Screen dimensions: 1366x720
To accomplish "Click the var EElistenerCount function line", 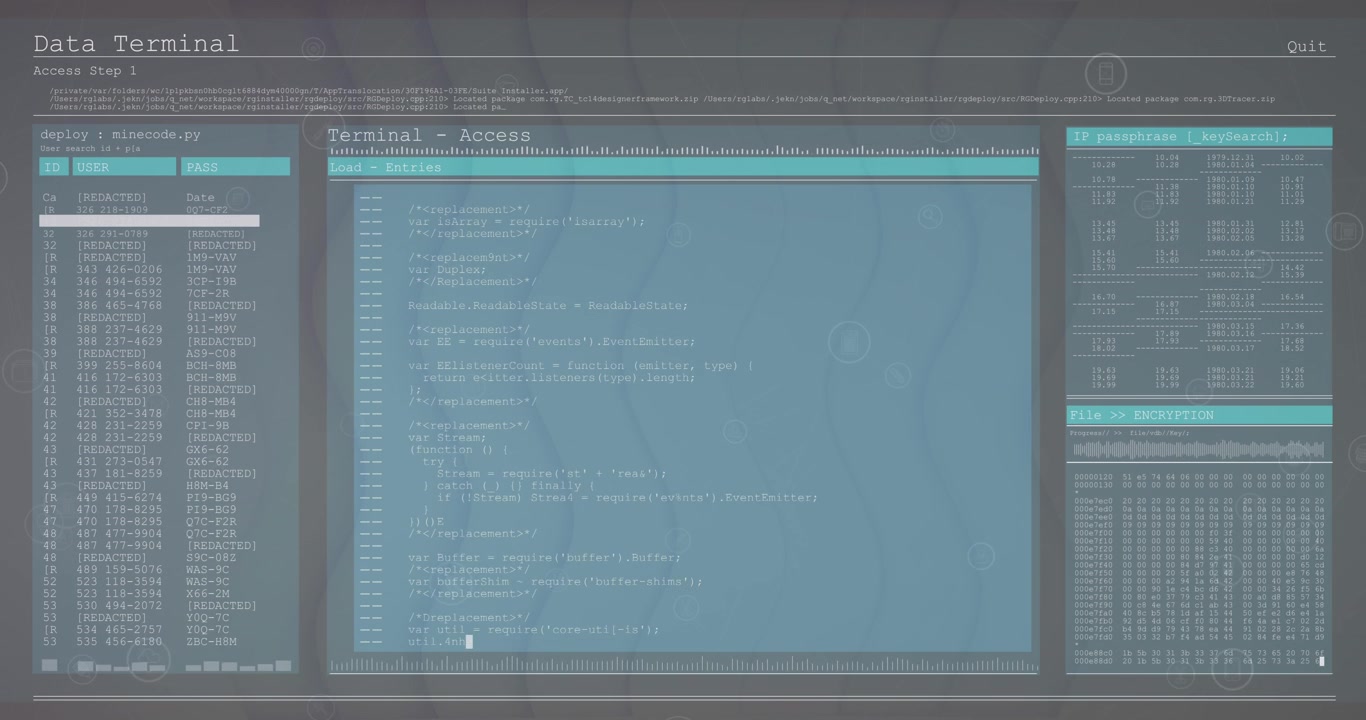I will click(x=580, y=366).
